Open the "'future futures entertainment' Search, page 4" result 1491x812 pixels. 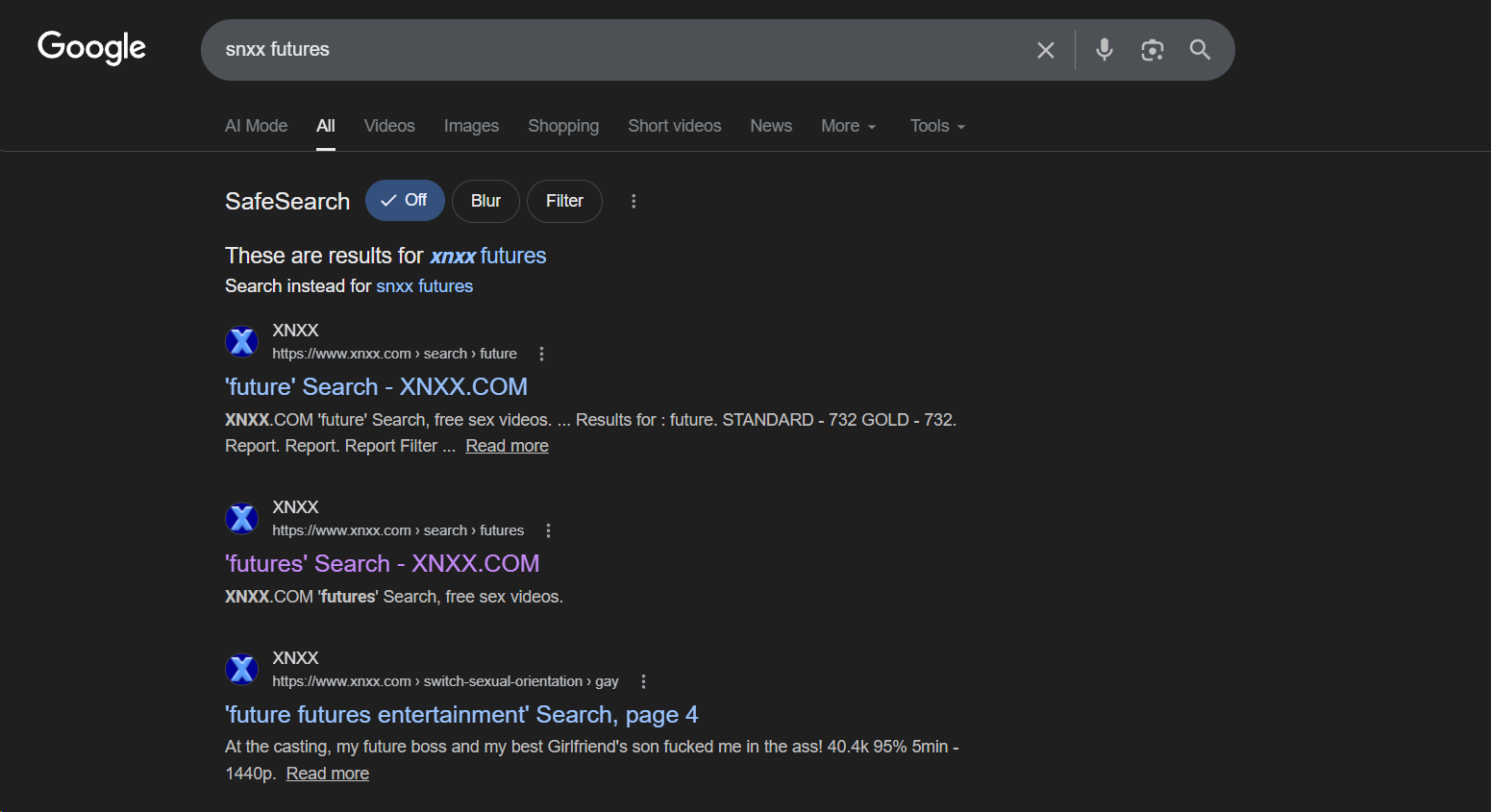pos(461,715)
